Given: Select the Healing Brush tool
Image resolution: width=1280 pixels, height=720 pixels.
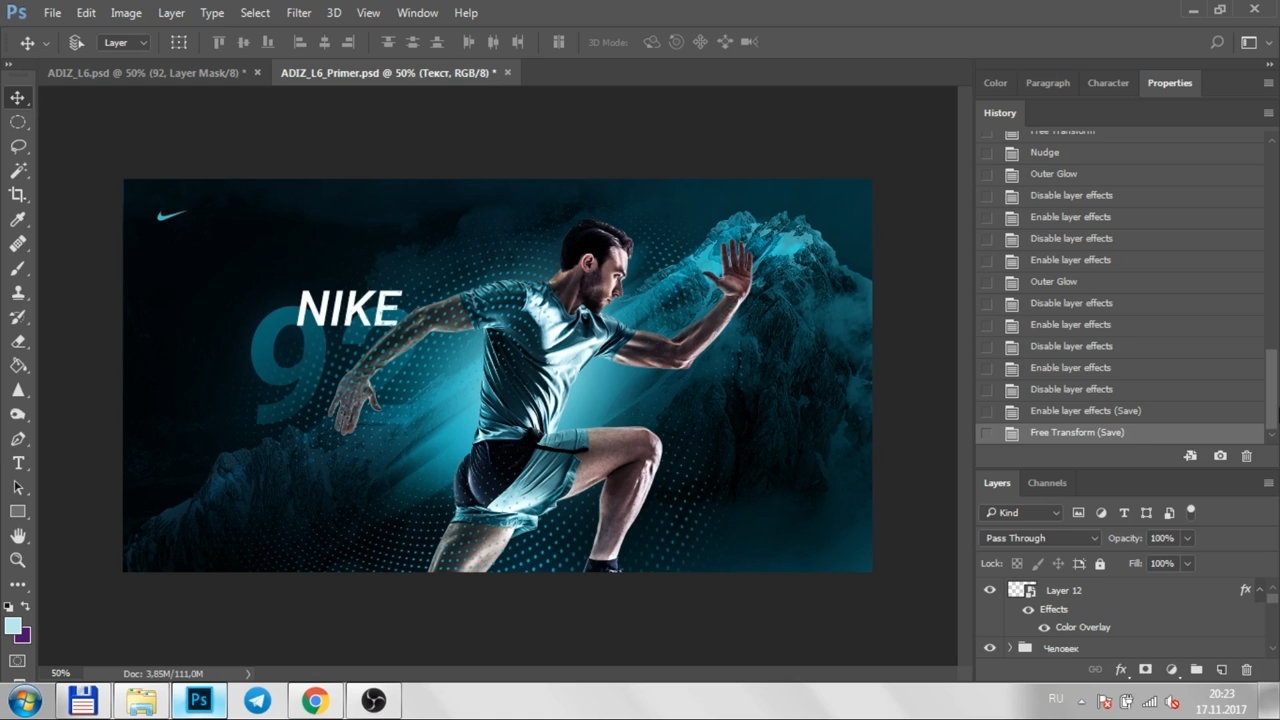Looking at the screenshot, I should click(18, 244).
